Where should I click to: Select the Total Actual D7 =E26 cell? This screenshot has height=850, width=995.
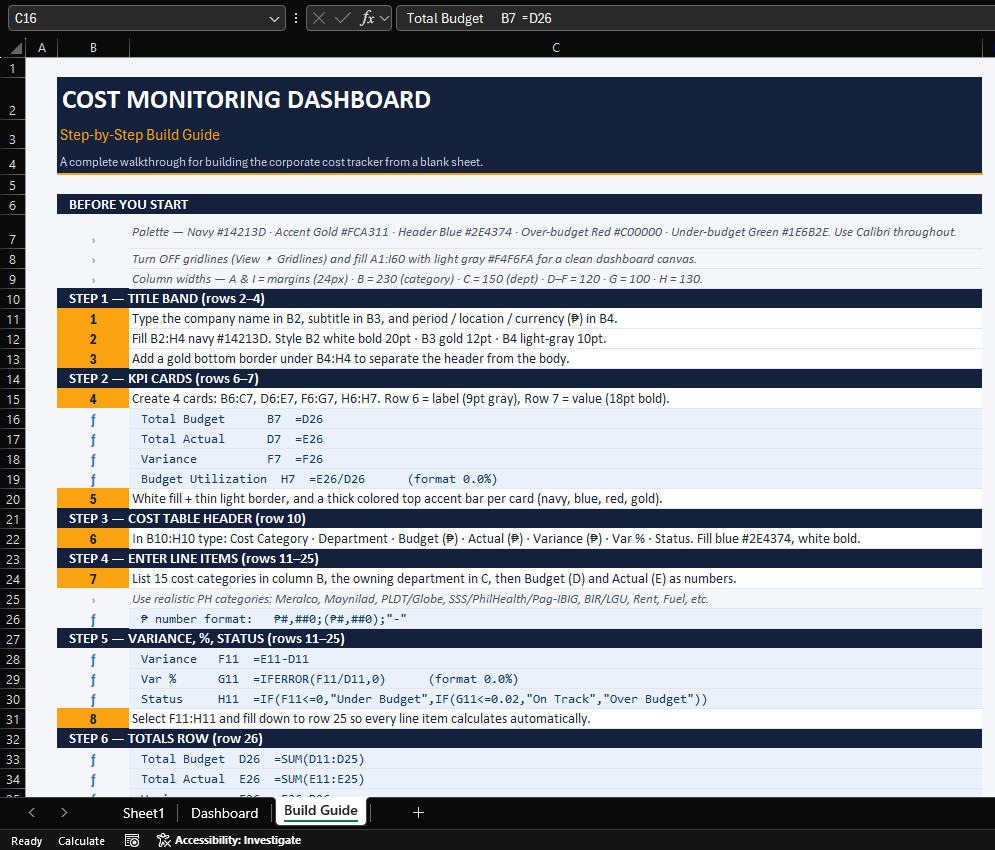556,439
